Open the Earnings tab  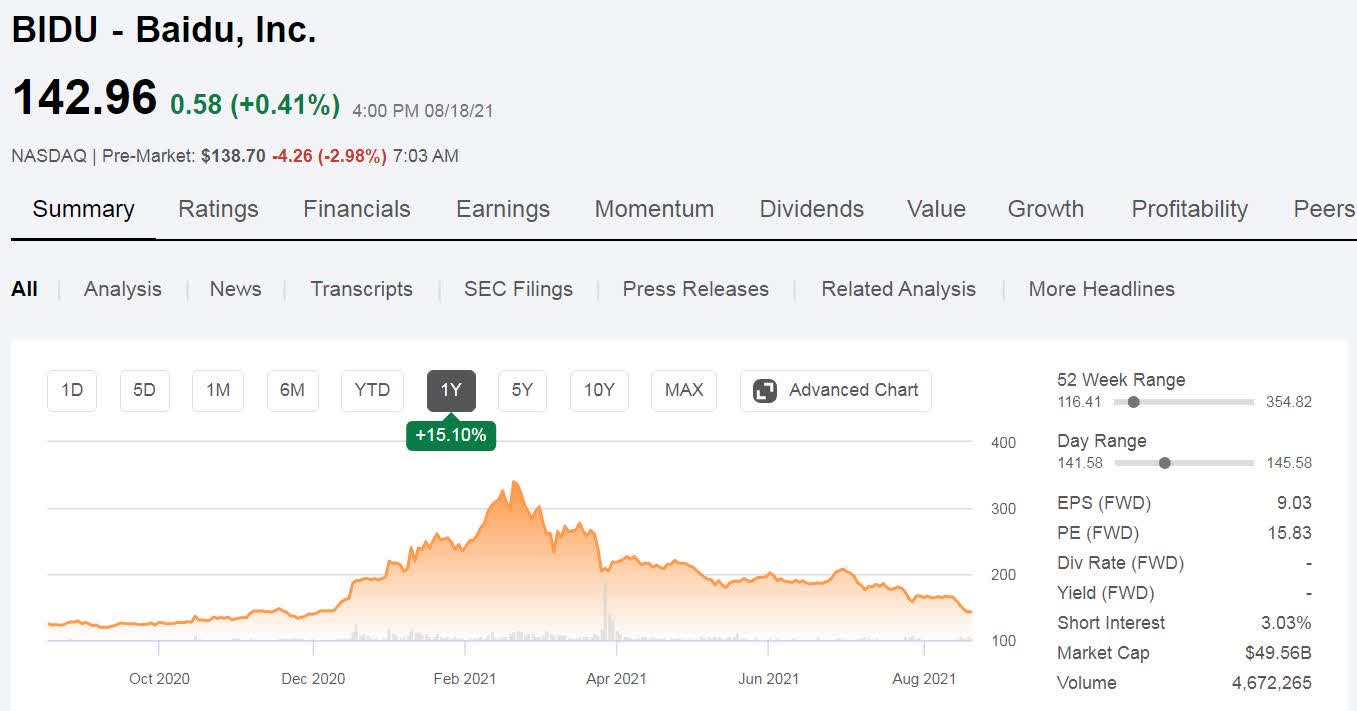[503, 209]
